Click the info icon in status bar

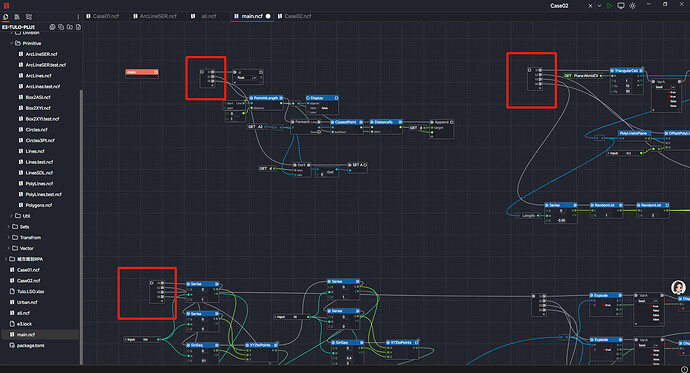684,369
